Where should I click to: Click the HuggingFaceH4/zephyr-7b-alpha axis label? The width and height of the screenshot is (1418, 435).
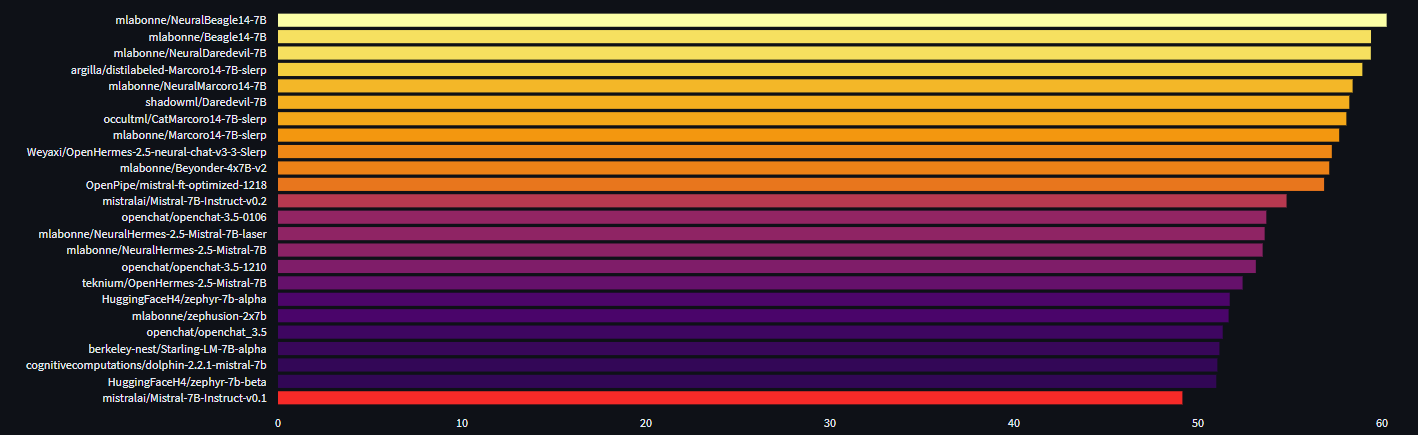[x=184, y=299]
